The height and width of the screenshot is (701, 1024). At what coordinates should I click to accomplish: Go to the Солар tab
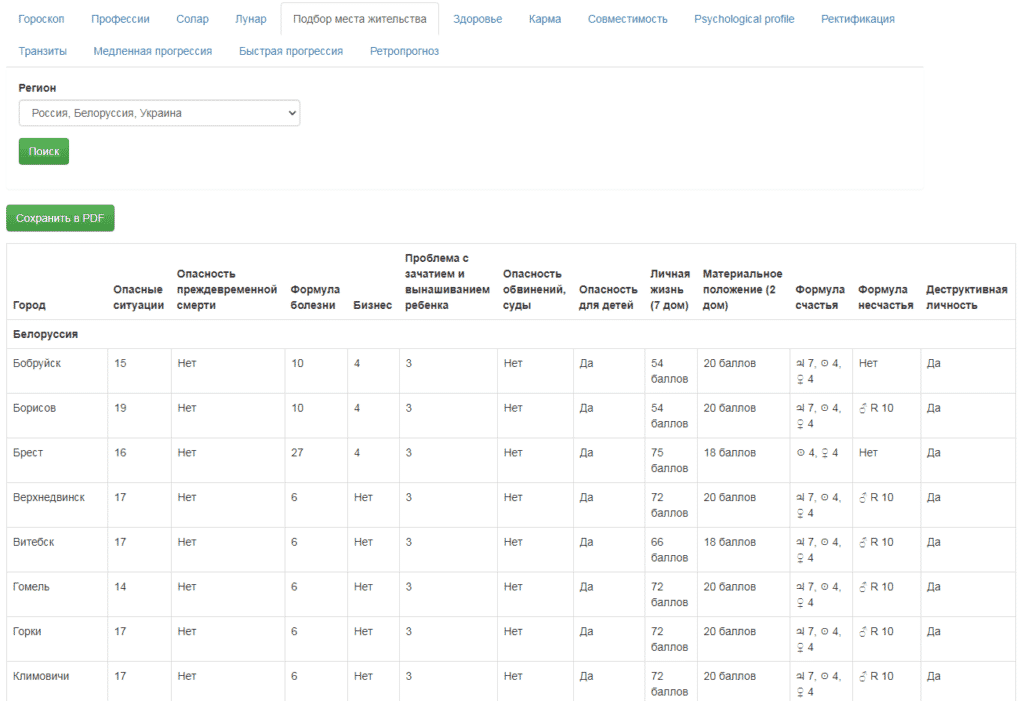192,19
